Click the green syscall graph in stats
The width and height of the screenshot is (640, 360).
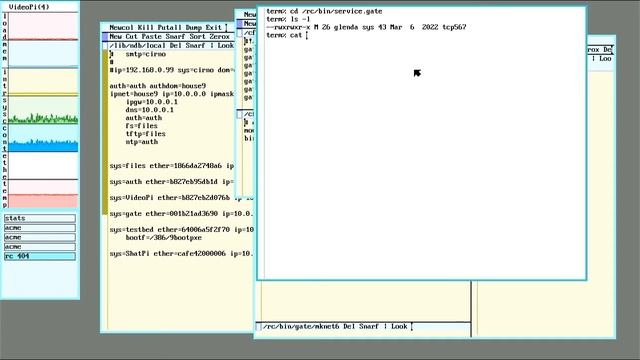43,111
